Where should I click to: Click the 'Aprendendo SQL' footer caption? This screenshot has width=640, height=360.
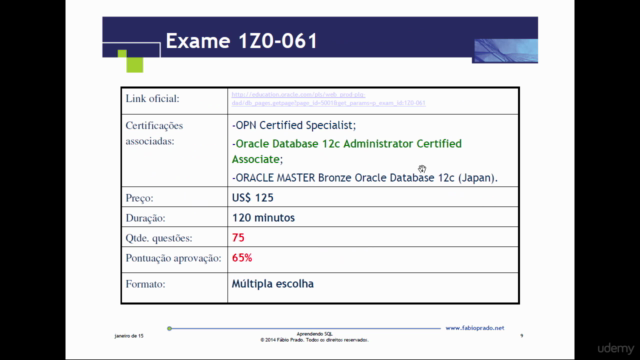click(314, 334)
